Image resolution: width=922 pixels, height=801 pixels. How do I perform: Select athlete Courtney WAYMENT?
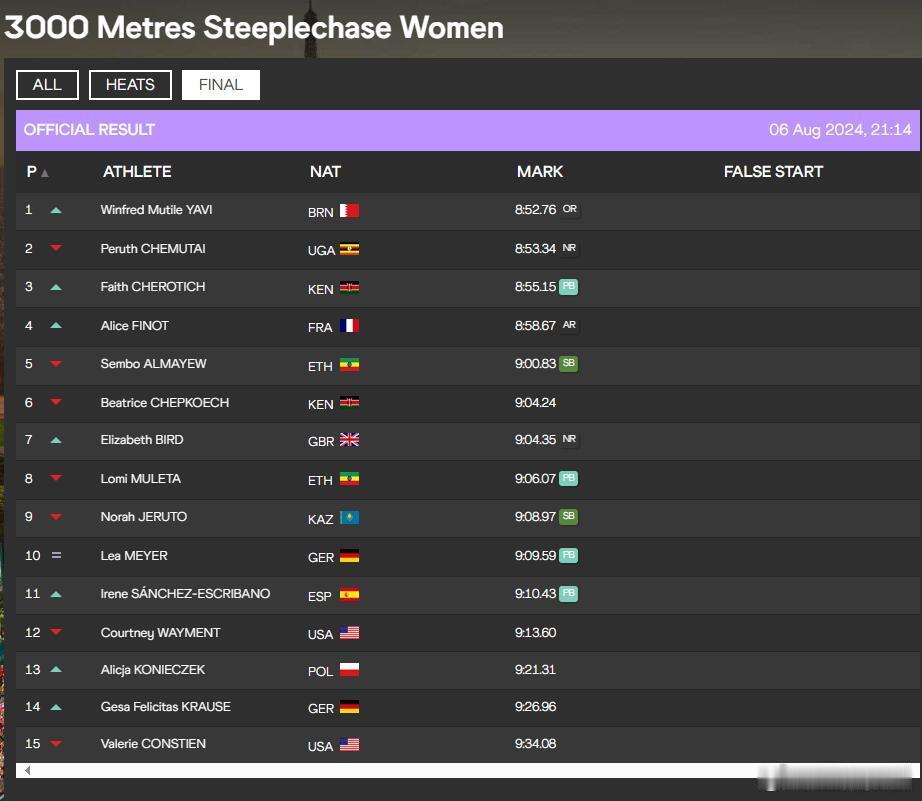161,632
